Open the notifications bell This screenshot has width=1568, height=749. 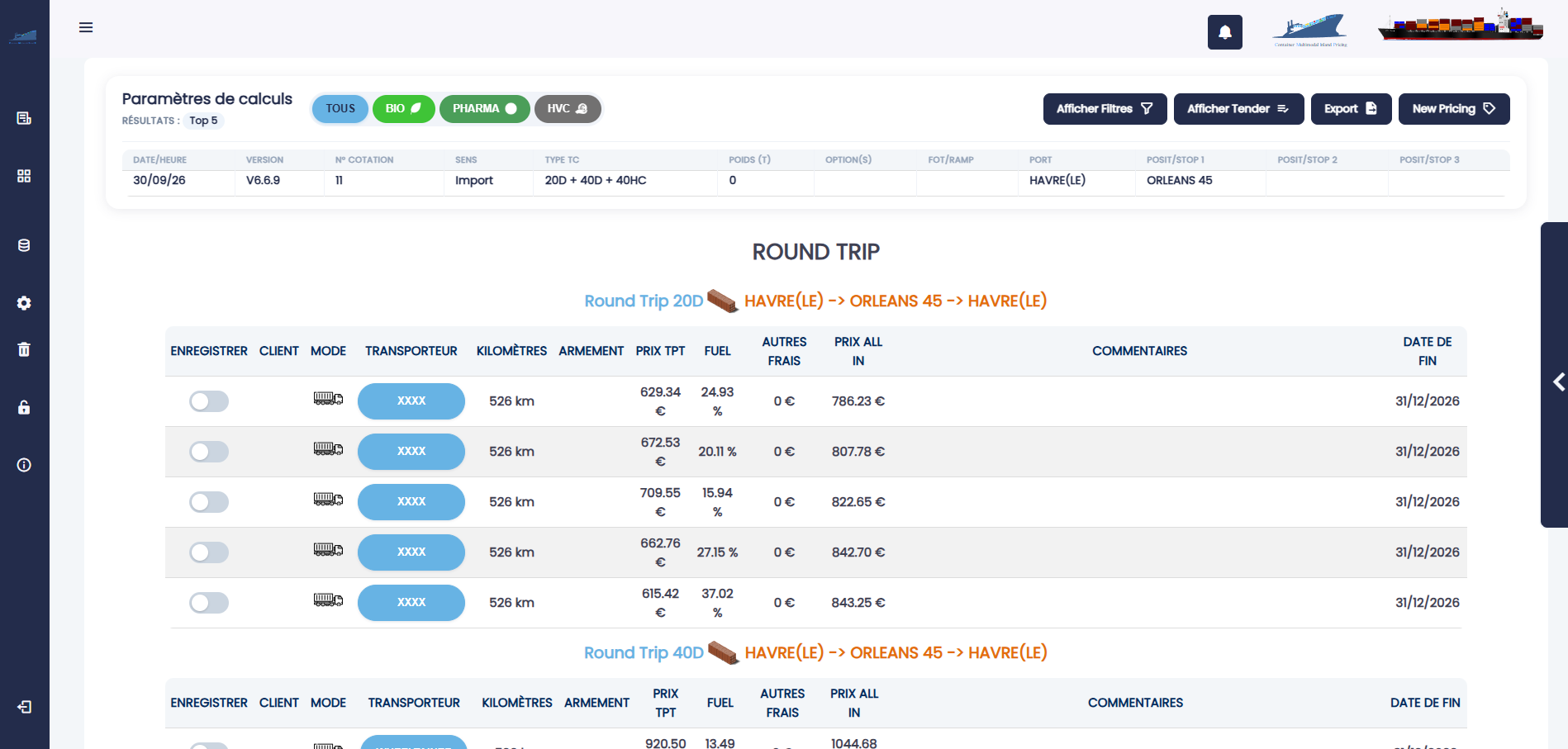pyautogui.click(x=1225, y=32)
